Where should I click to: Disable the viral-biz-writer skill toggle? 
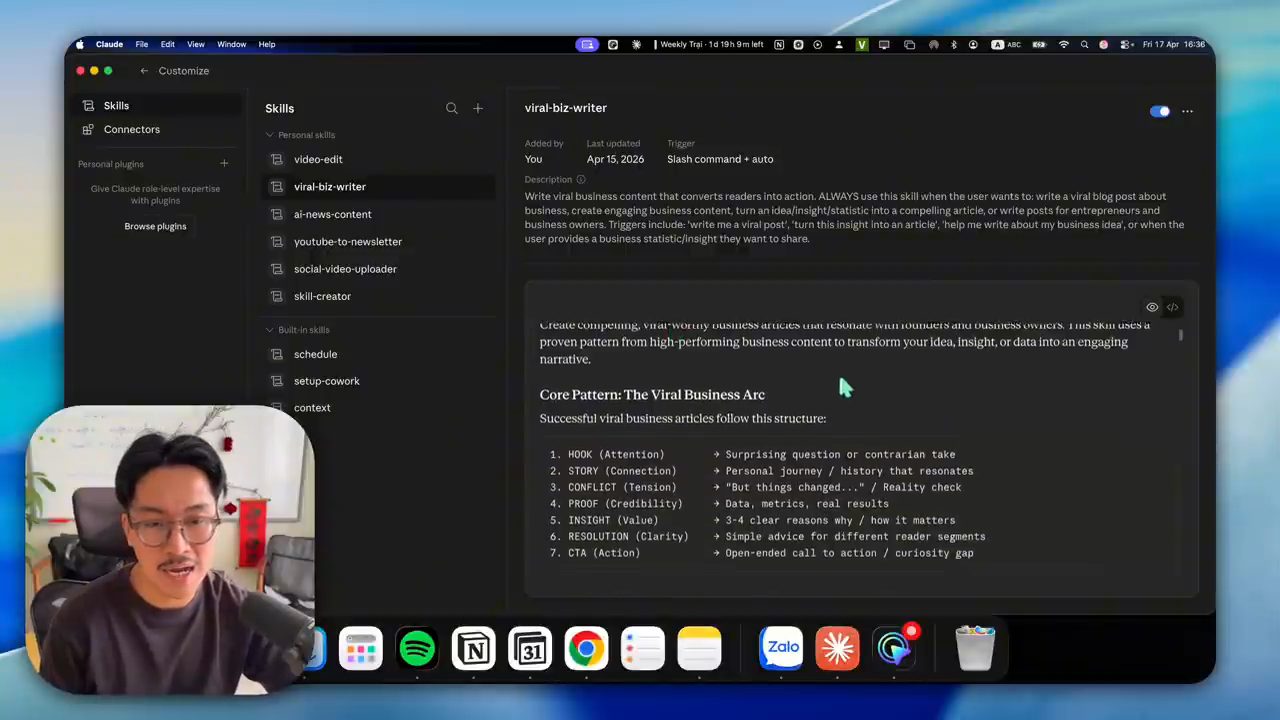coord(1159,111)
